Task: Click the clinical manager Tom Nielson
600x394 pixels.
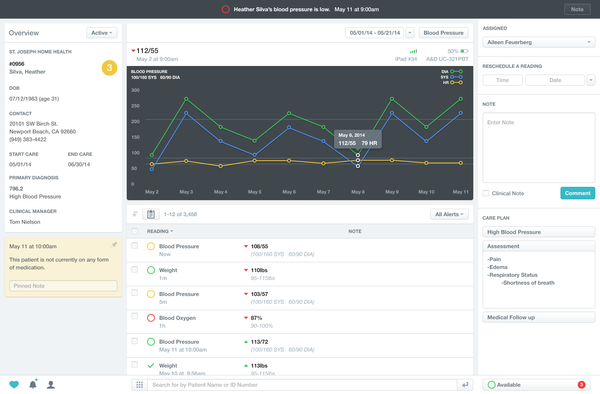Action: coord(24,222)
